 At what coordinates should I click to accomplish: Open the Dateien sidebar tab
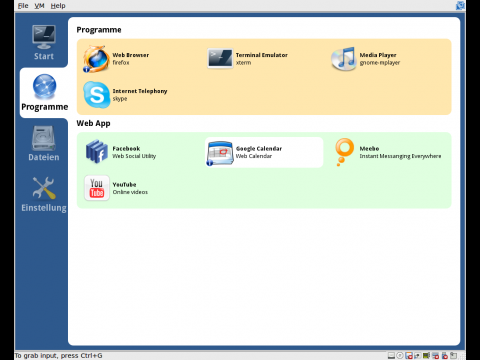click(x=44, y=144)
